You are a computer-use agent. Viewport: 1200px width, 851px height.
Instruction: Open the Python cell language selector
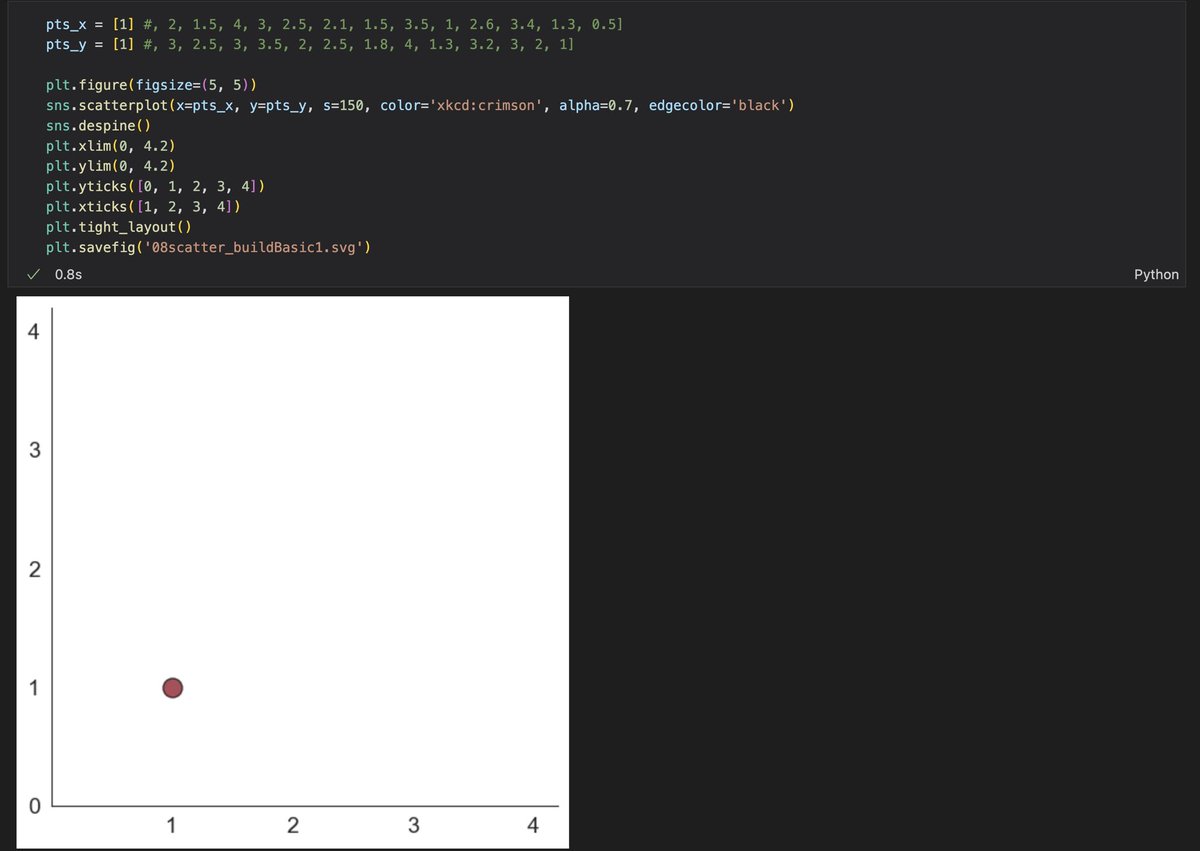coord(1156,274)
